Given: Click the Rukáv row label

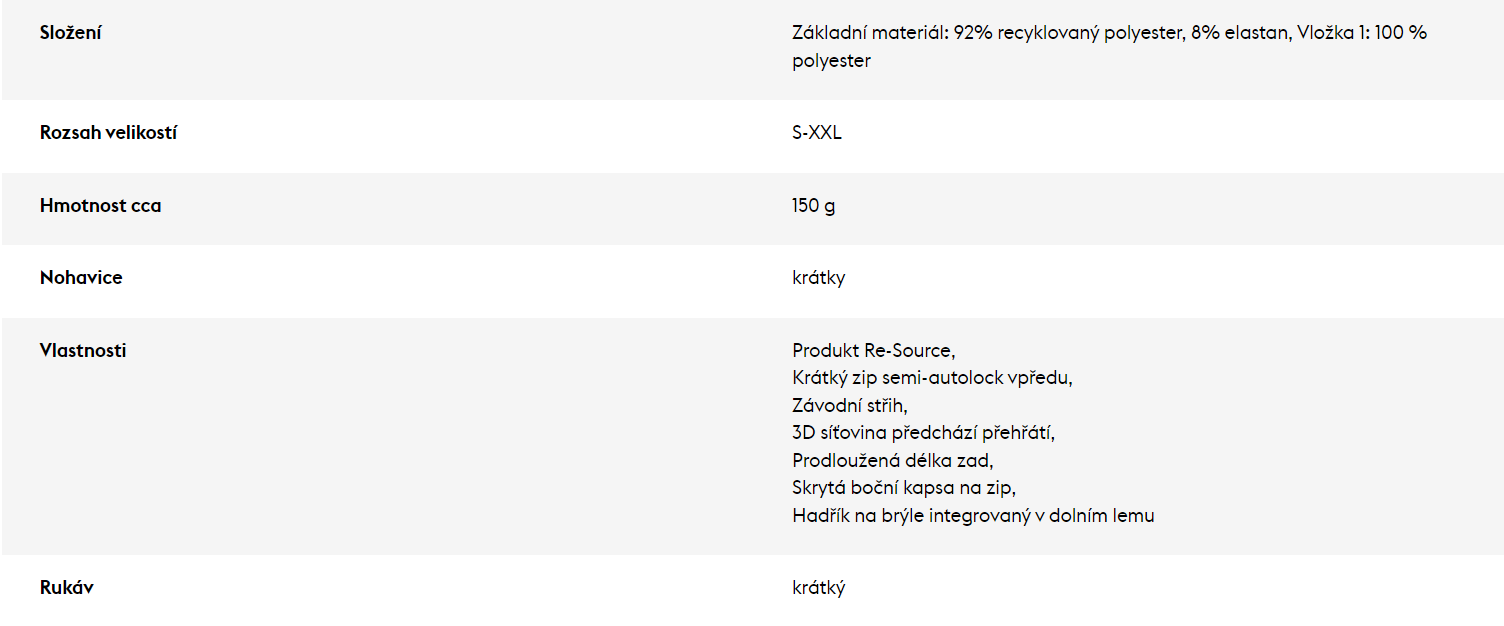Looking at the screenshot, I should 67,588.
